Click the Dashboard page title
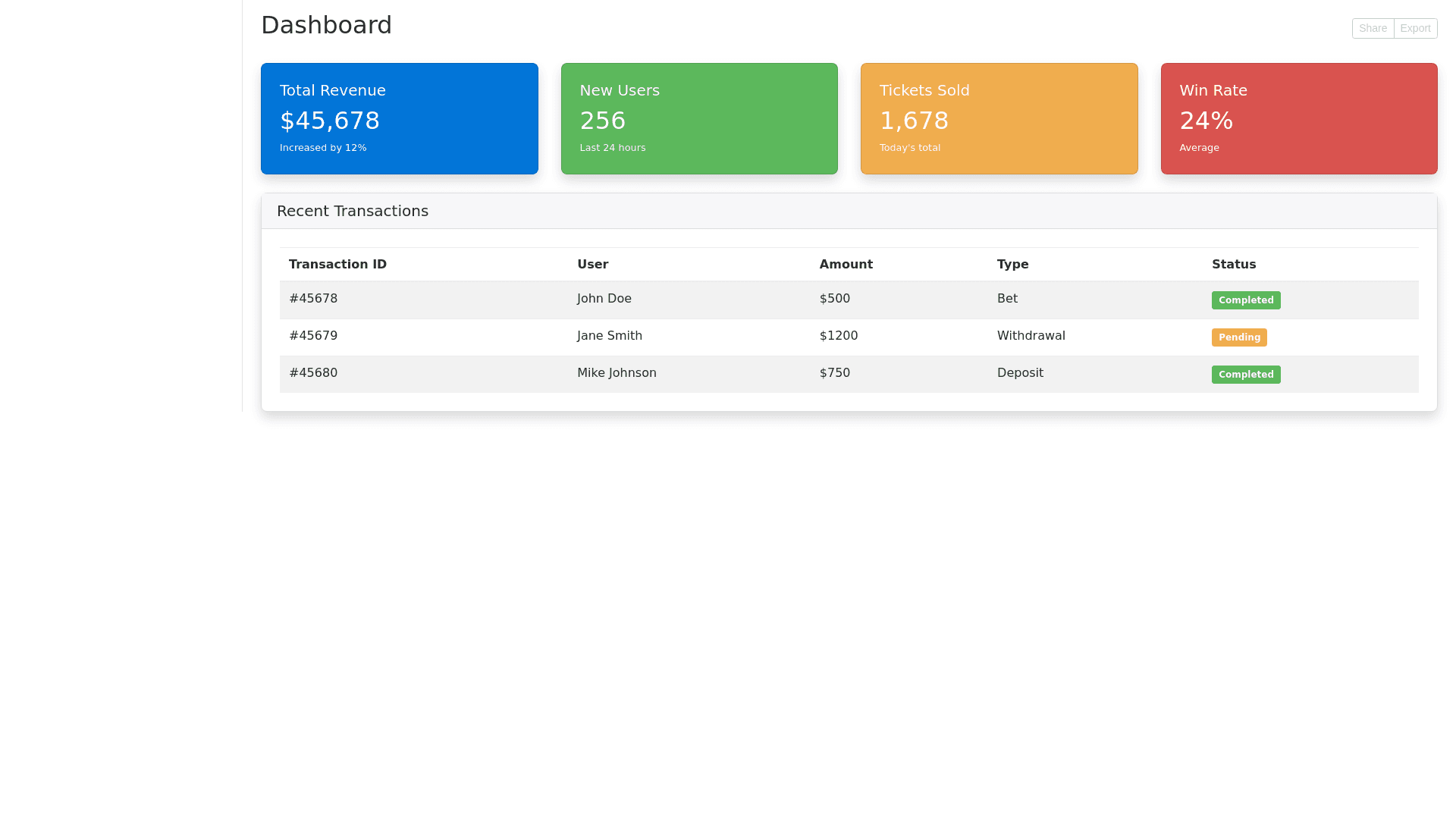Image resolution: width=1456 pixels, height=819 pixels. coord(326,25)
